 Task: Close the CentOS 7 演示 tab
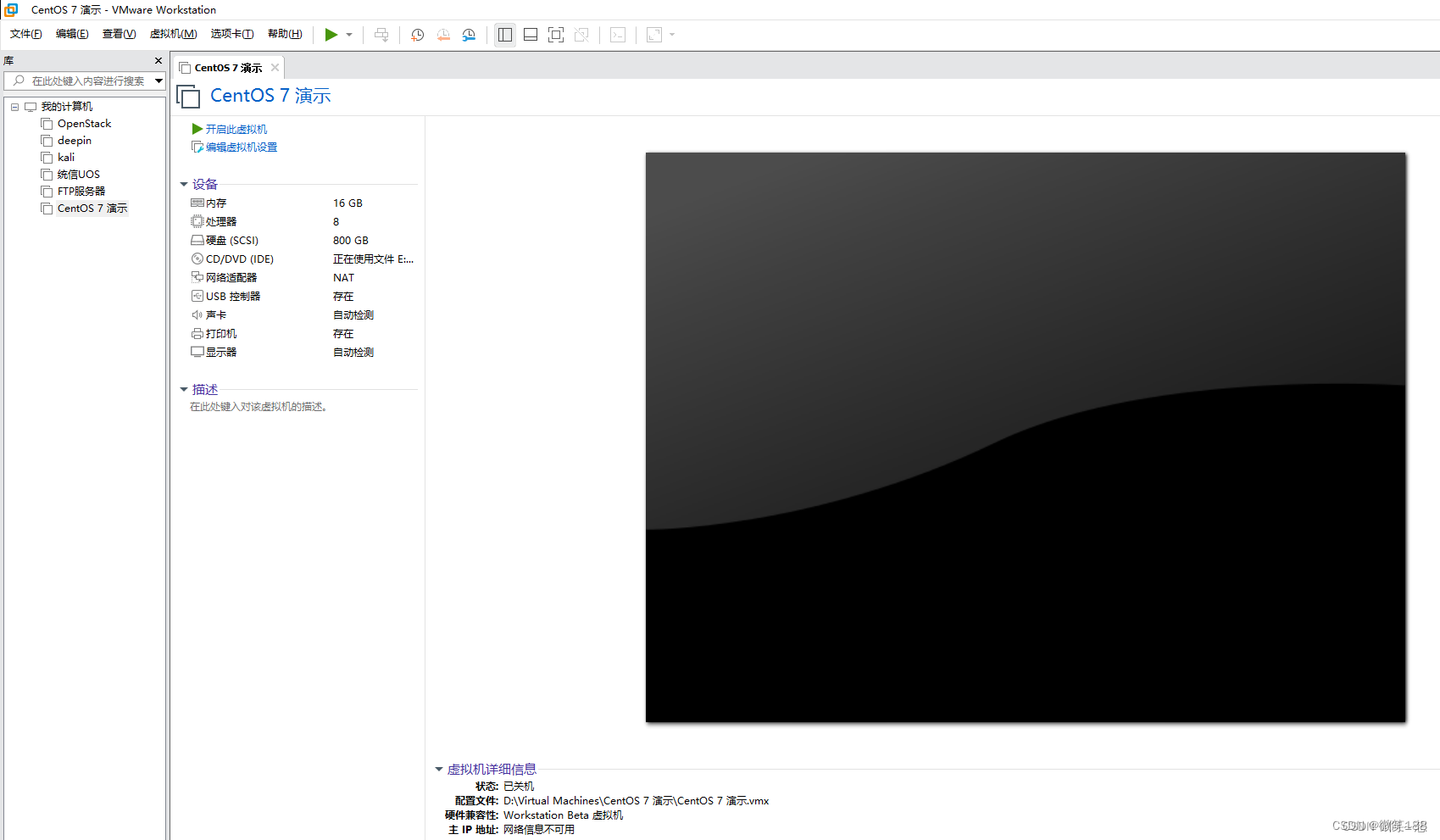click(275, 68)
